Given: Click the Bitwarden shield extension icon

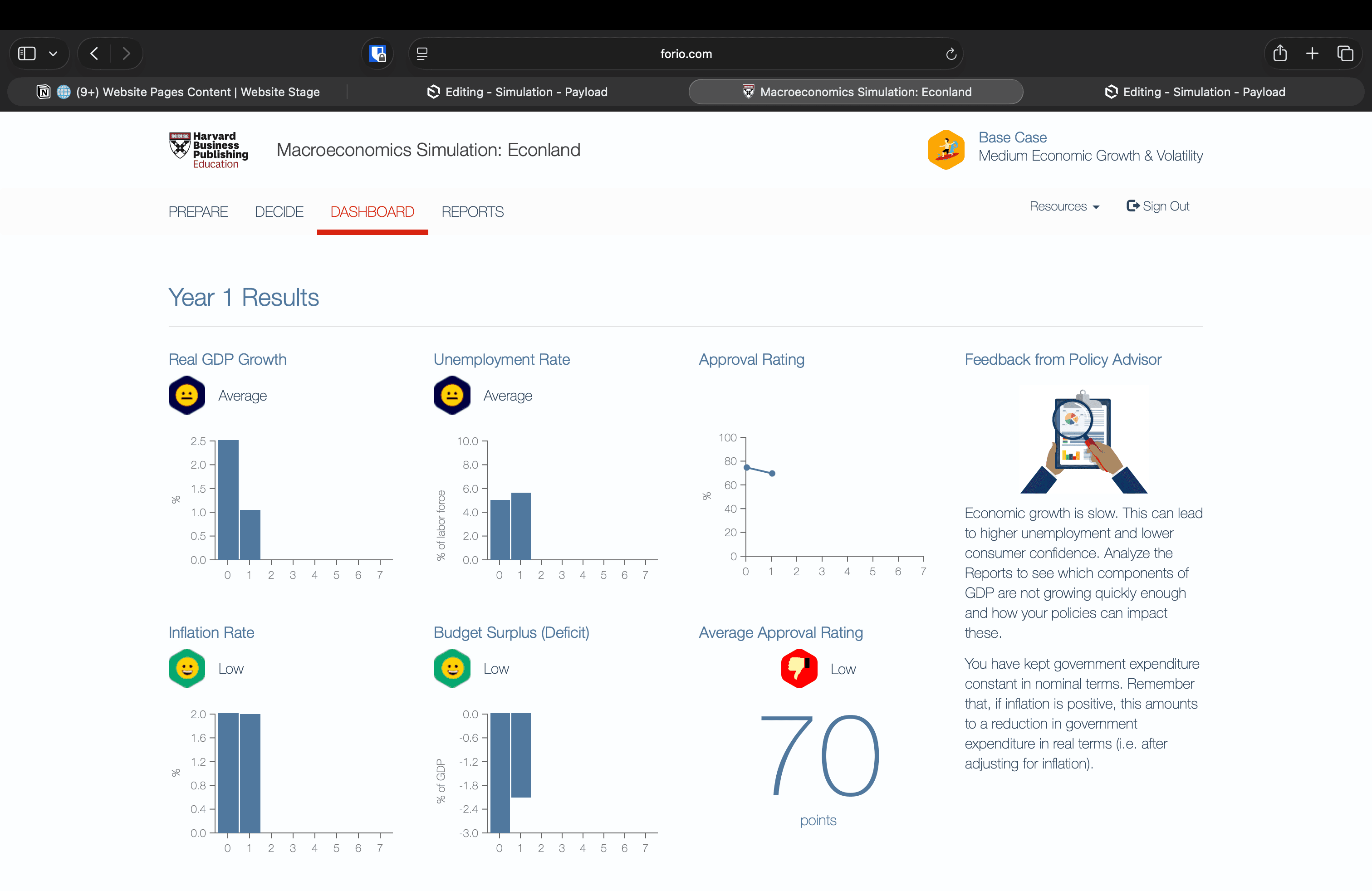Looking at the screenshot, I should pyautogui.click(x=377, y=54).
